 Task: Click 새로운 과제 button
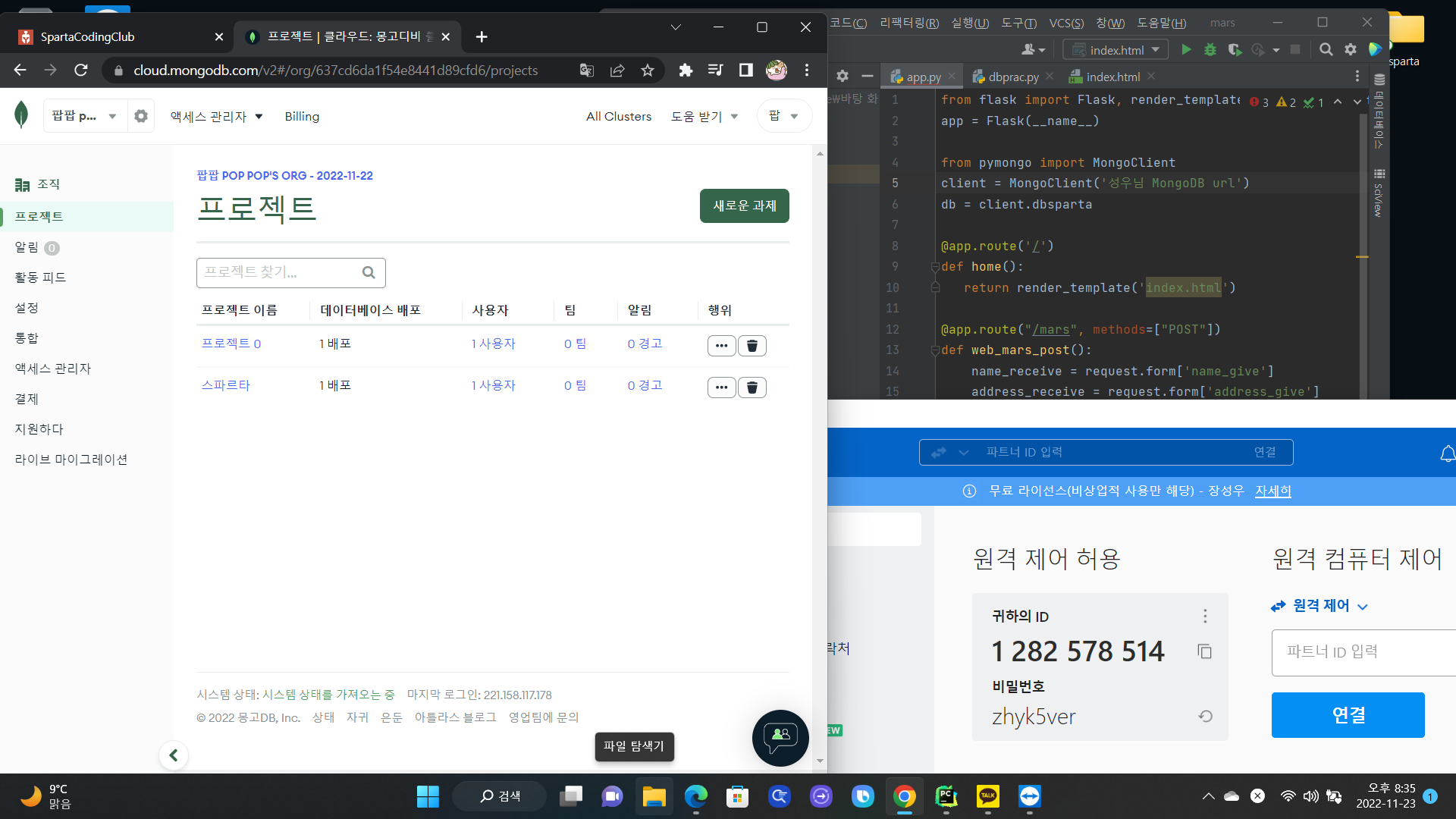(x=745, y=206)
